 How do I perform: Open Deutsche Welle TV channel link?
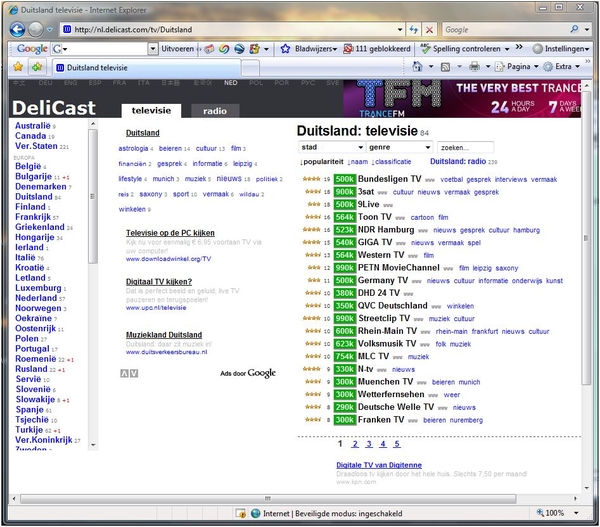(396, 407)
